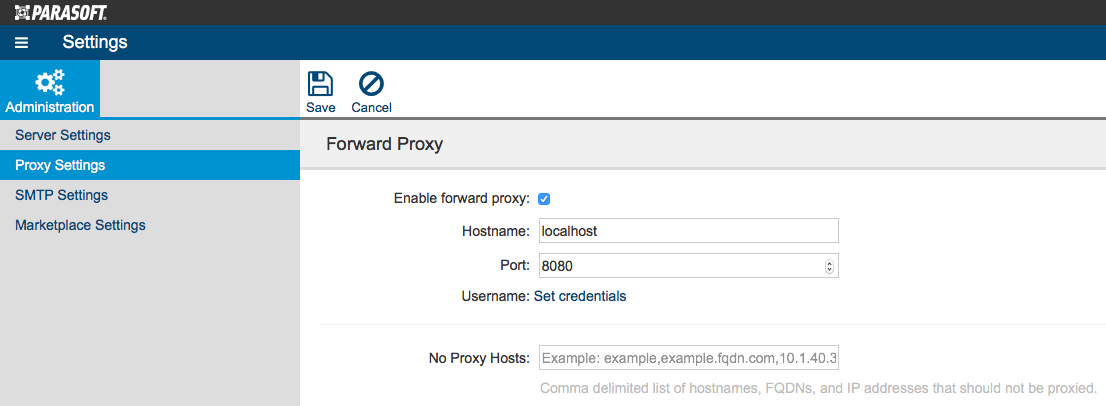The image size is (1106, 406).
Task: Click the "No Proxy Hosts:" label text
Action: [x=479, y=359]
